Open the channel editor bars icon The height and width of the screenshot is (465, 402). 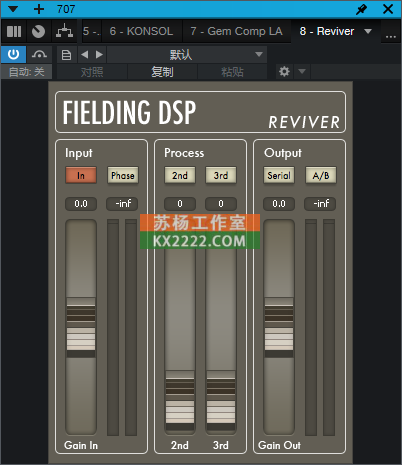[x=14, y=32]
